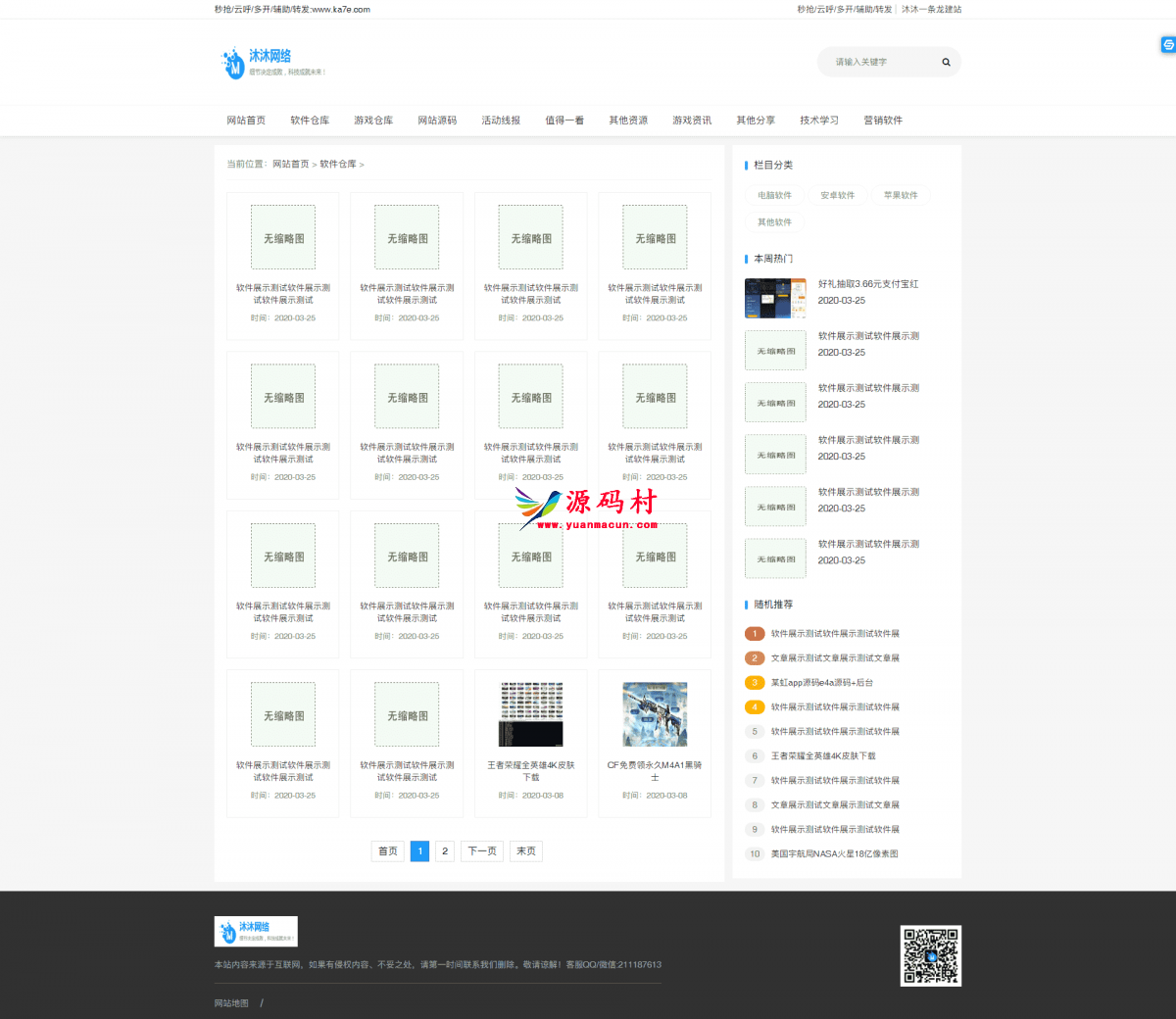Click the blue floating widget icon
The width and height of the screenshot is (1176, 1019).
(1168, 45)
